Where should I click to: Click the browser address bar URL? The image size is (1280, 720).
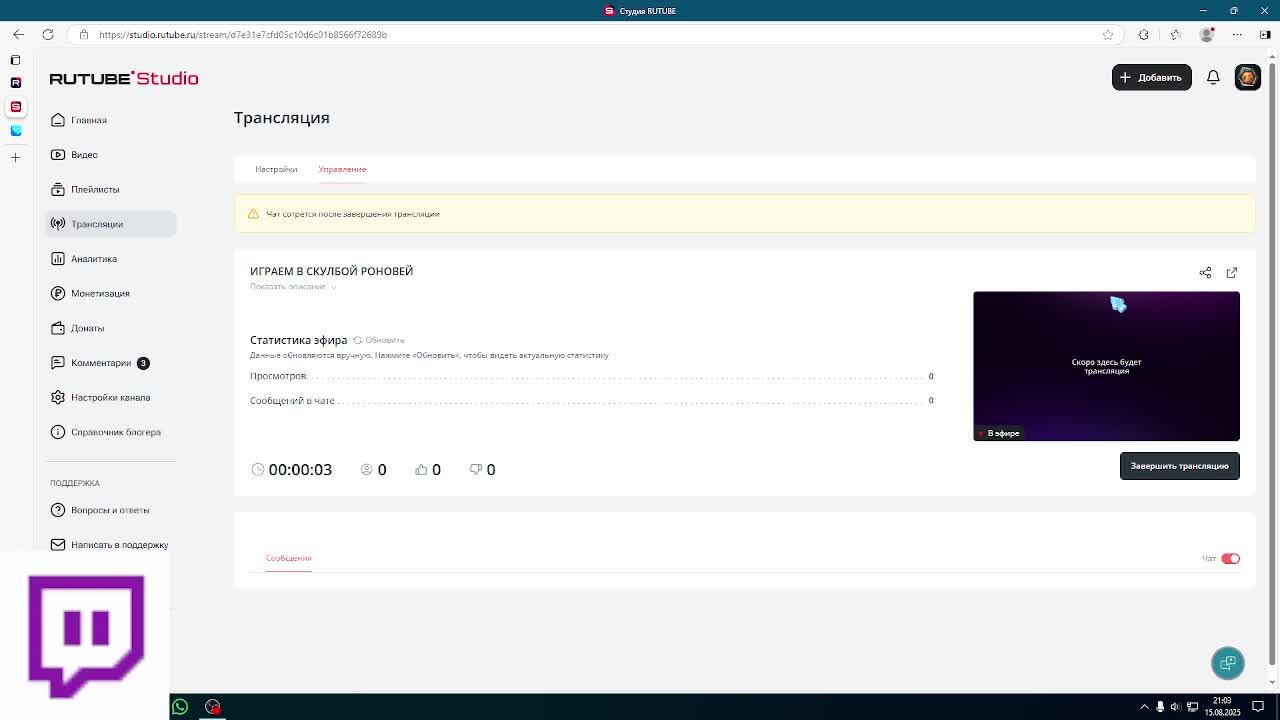(243, 35)
